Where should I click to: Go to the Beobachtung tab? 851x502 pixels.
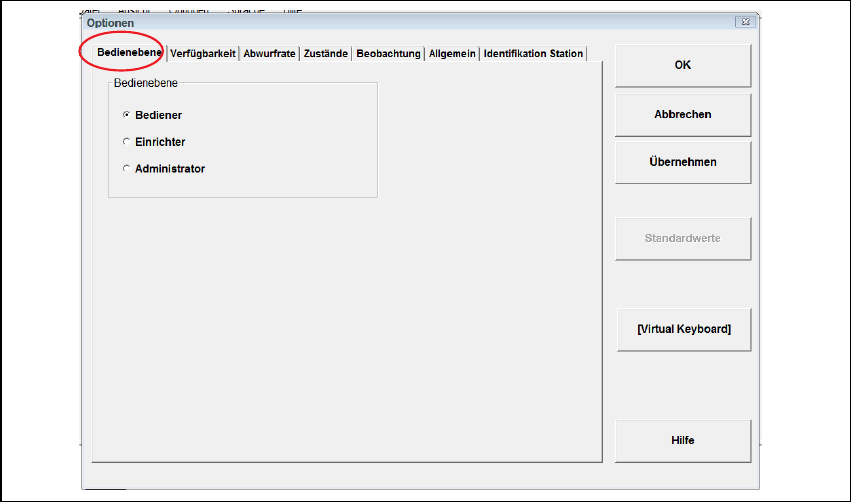click(388, 54)
